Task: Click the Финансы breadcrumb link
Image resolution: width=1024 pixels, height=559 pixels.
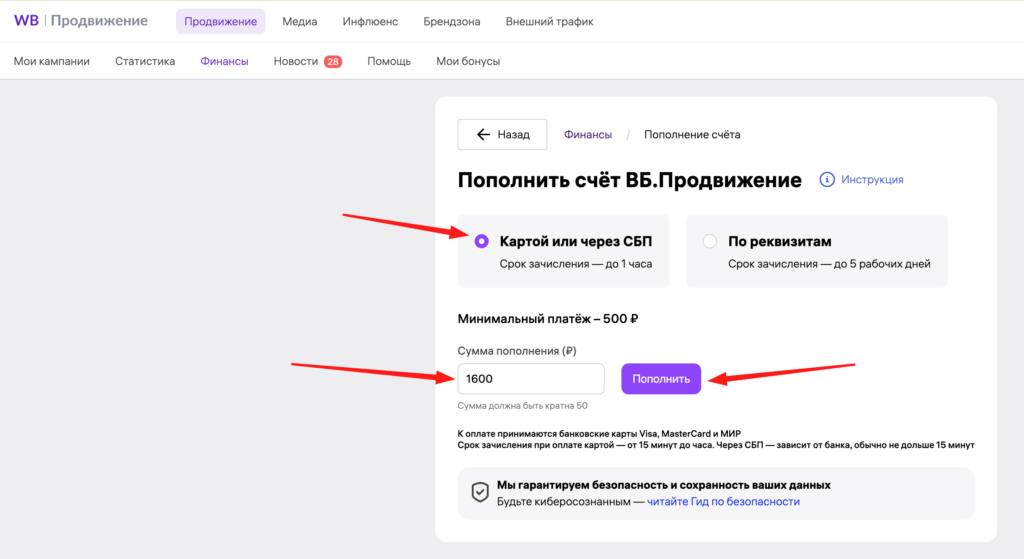Action: tap(588, 135)
